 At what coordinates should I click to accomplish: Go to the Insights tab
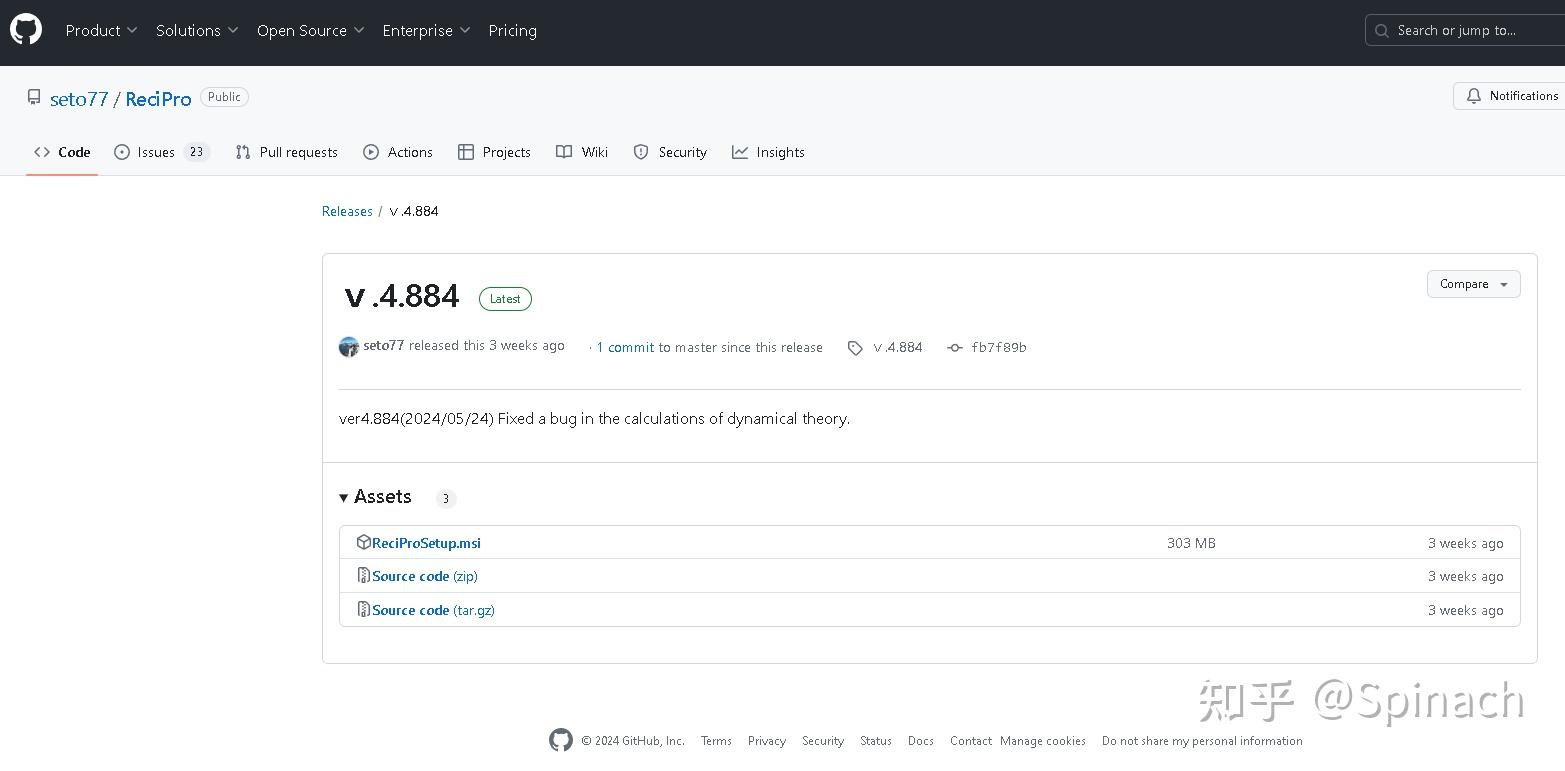click(x=769, y=152)
